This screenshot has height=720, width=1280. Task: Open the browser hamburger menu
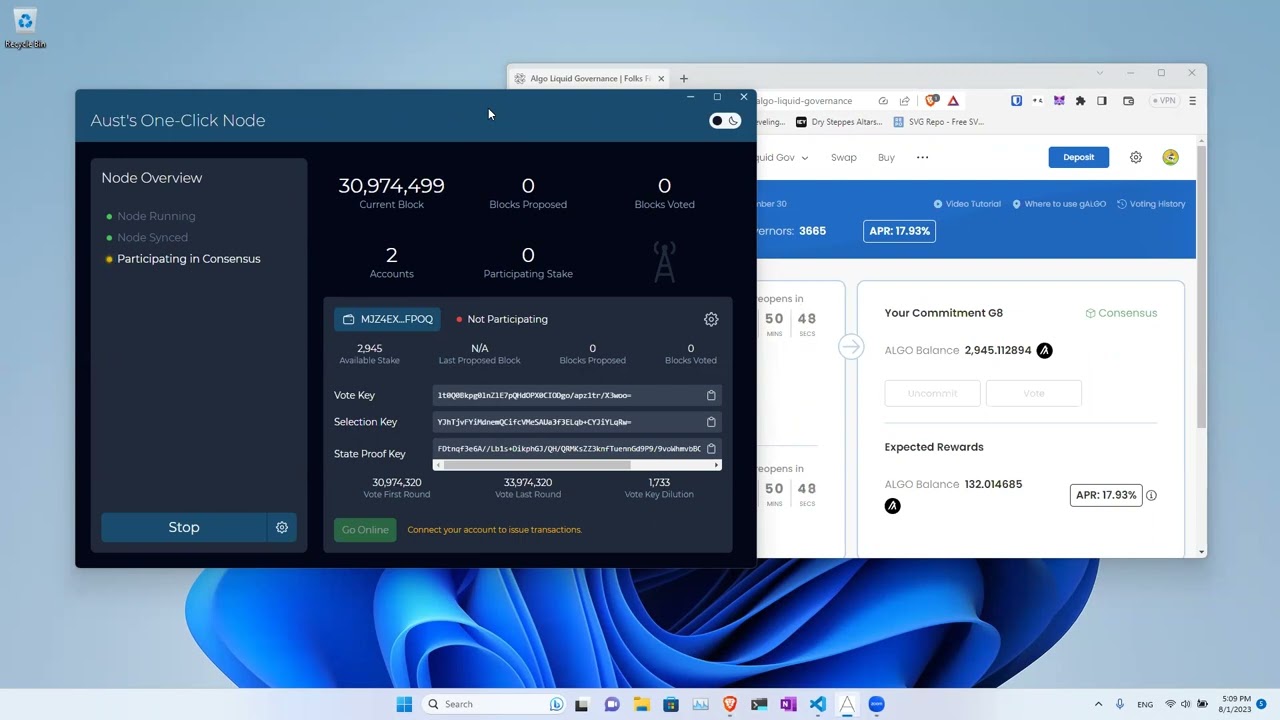1192,101
